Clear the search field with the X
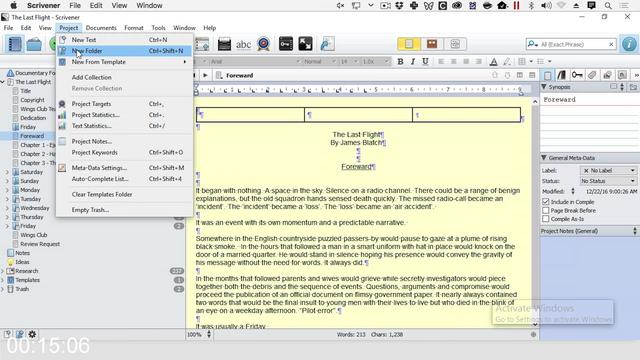The width and height of the screenshot is (640, 360). coord(611,44)
